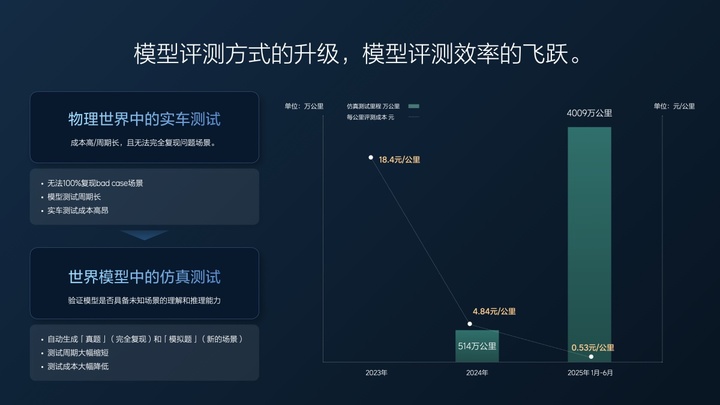Click the x-axis label 2024年
The image size is (720, 405).
point(477,373)
